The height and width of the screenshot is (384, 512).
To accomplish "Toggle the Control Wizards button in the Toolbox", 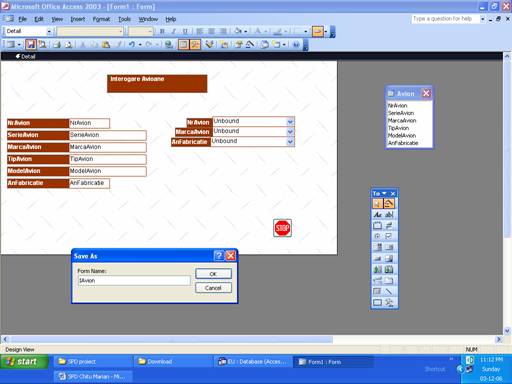I will point(389,203).
